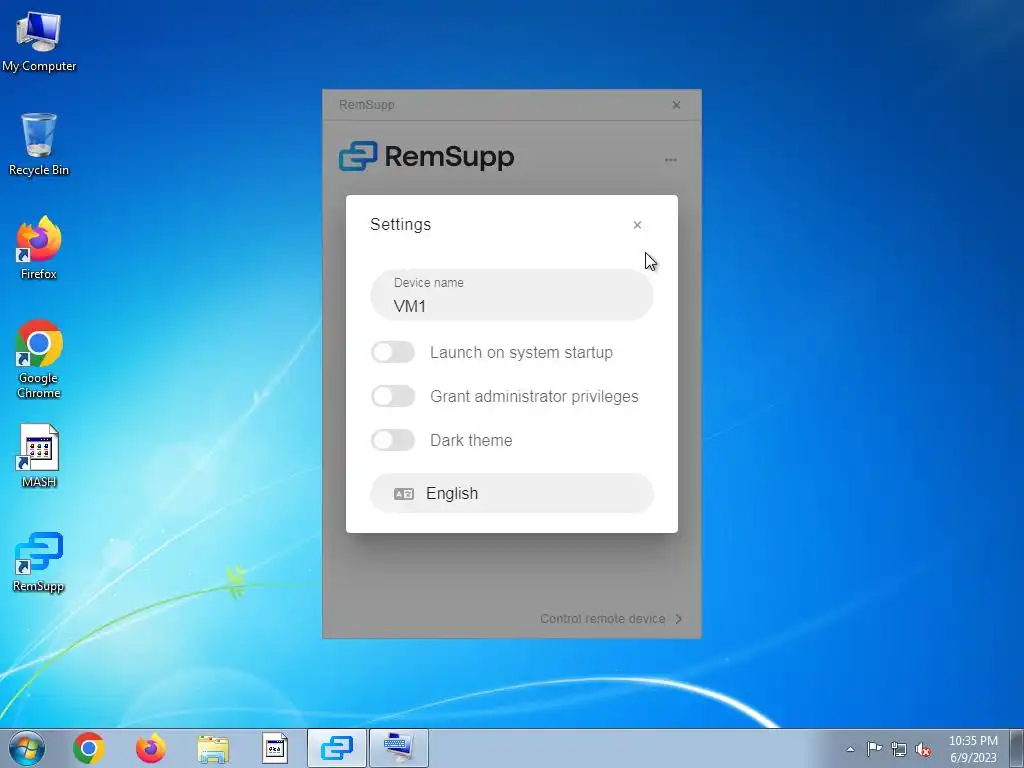1024x768 pixels.
Task: Click the chevron next to Control remote device
Action: click(679, 618)
